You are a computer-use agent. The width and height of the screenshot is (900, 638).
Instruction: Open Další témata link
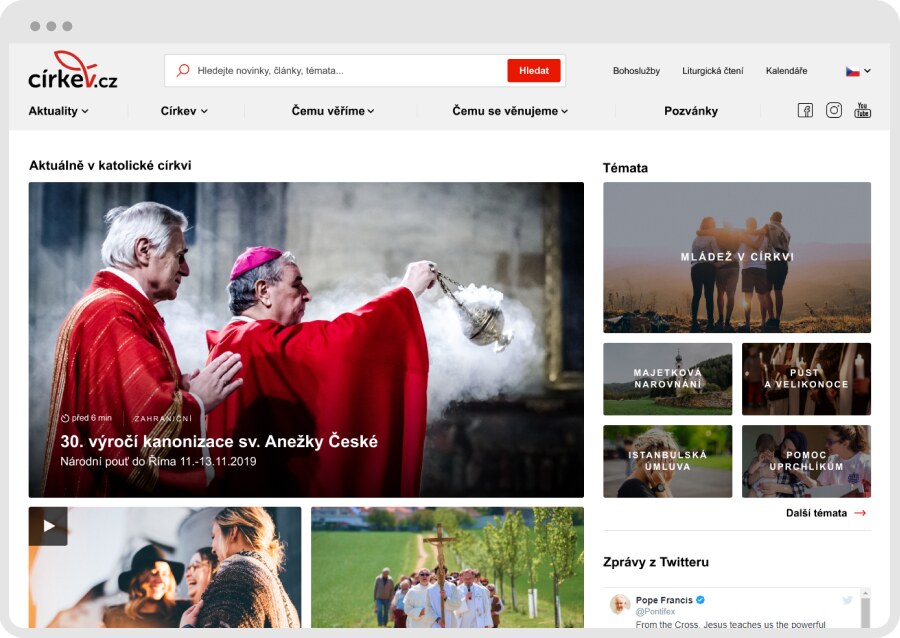(816, 513)
